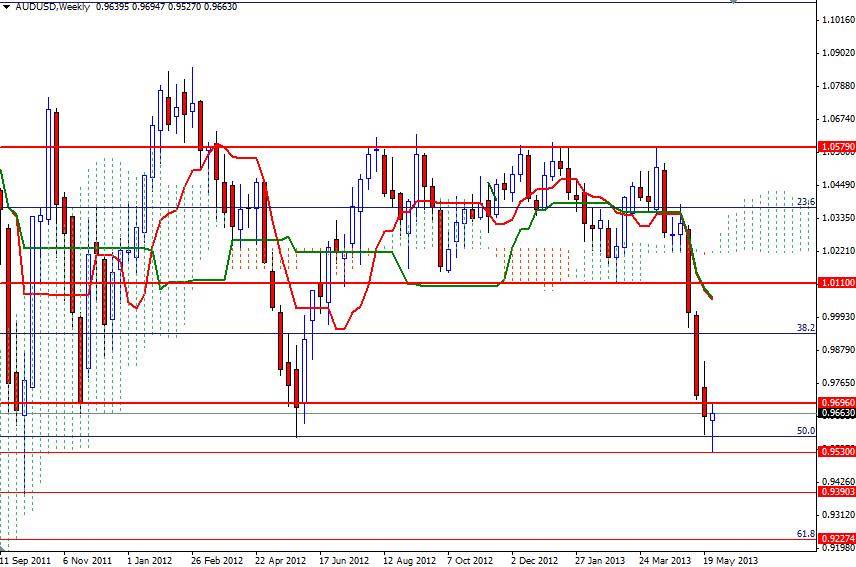Click the current price 0.96630 label
Image resolution: width=856 pixels, height=567 pixels.
point(837,413)
